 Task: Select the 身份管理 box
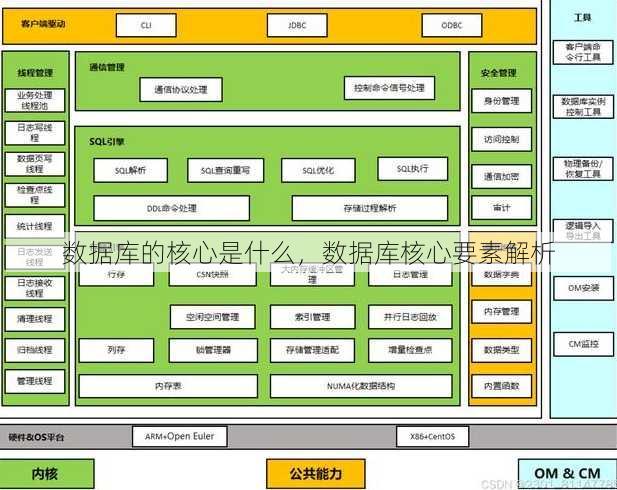point(502,101)
